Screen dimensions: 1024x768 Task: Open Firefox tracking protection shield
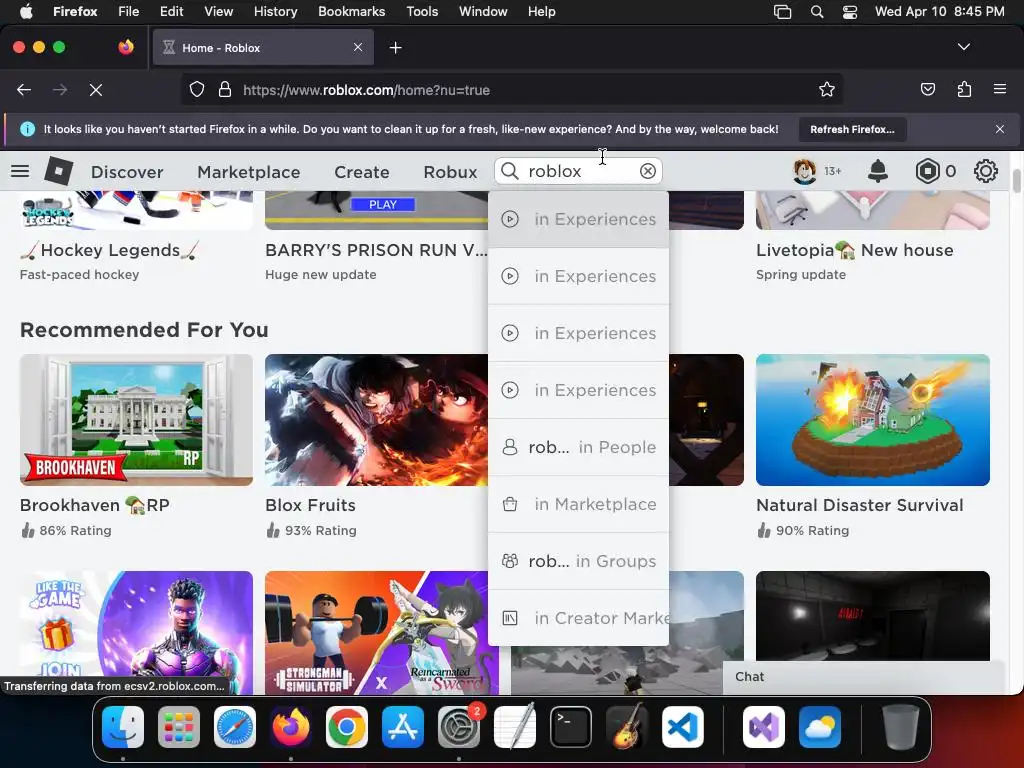(x=197, y=89)
